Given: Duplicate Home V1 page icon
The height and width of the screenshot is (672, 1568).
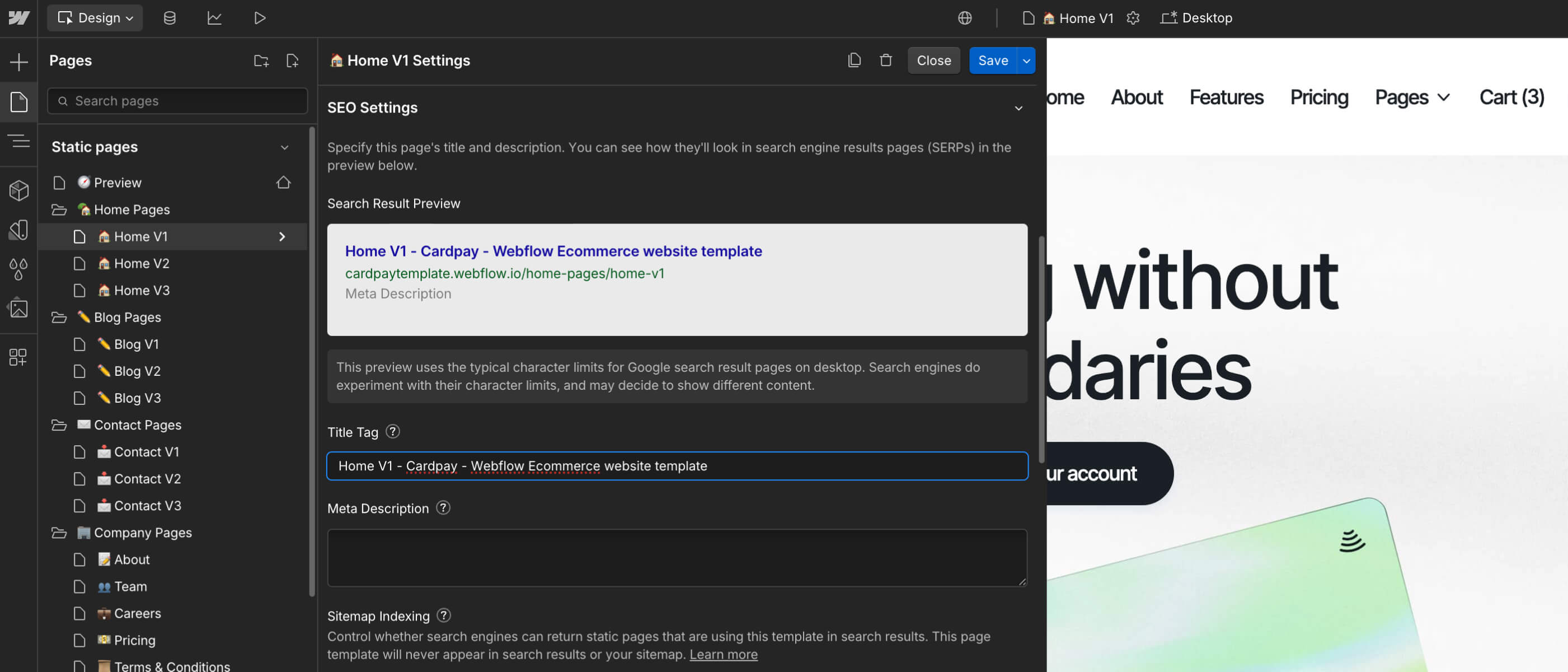Looking at the screenshot, I should tap(854, 60).
